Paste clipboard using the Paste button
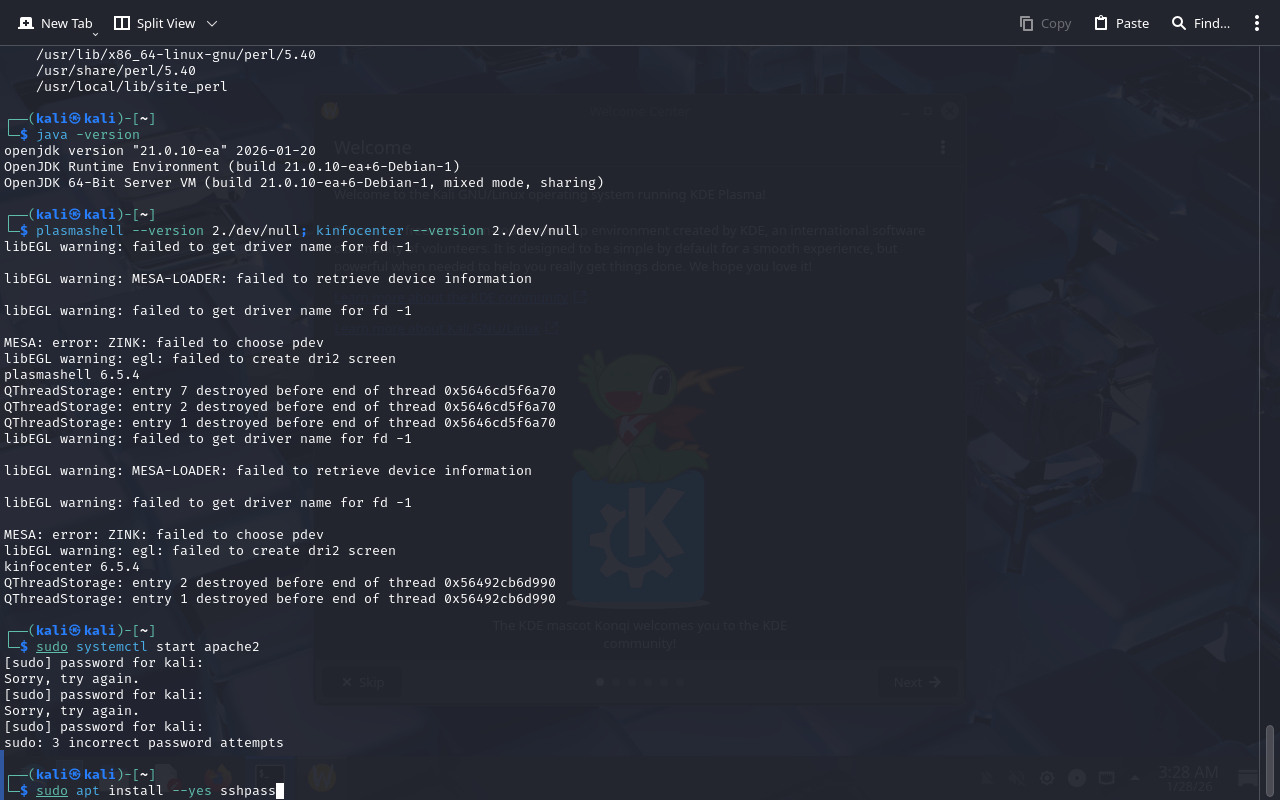The image size is (1280, 800). pos(1121,23)
